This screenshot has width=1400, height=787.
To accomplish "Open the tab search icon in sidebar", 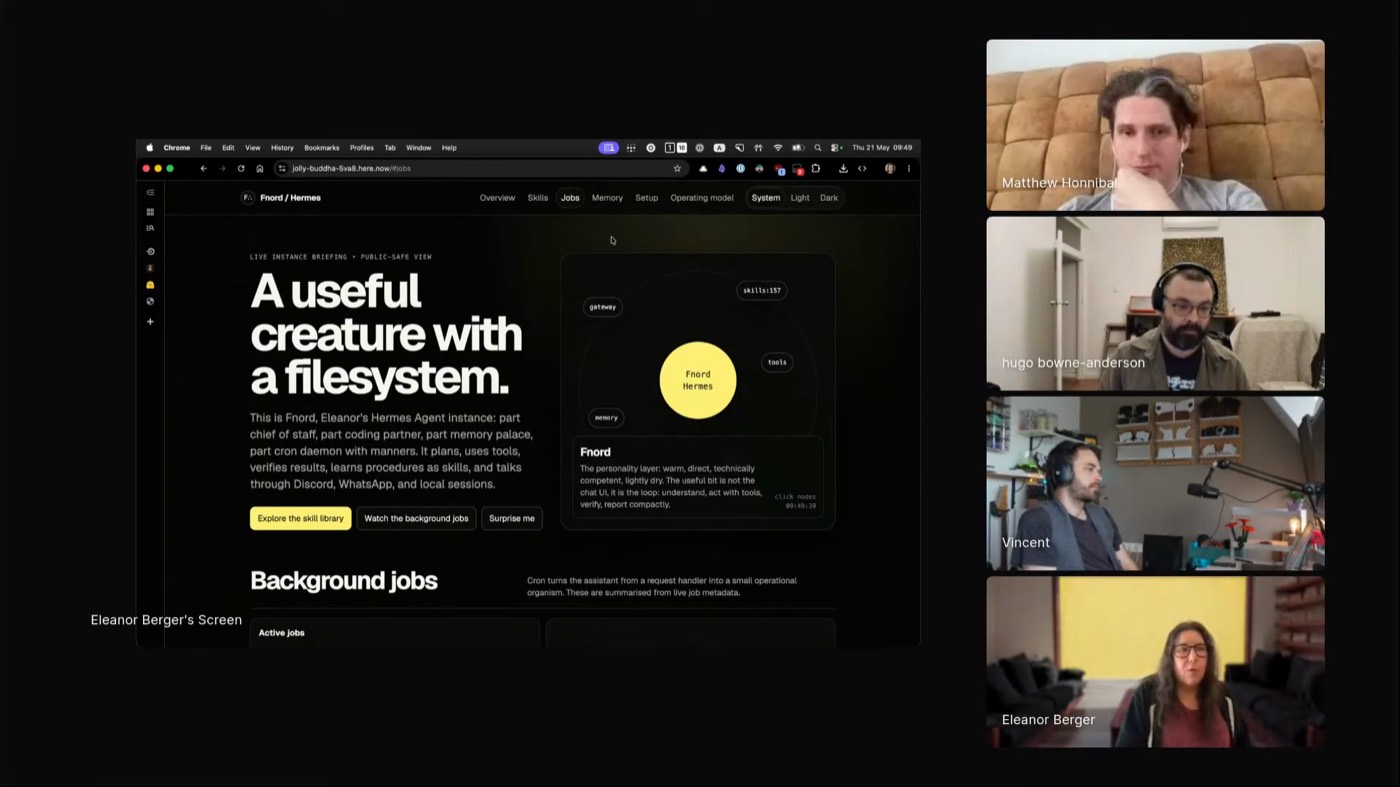I will pyautogui.click(x=150, y=228).
